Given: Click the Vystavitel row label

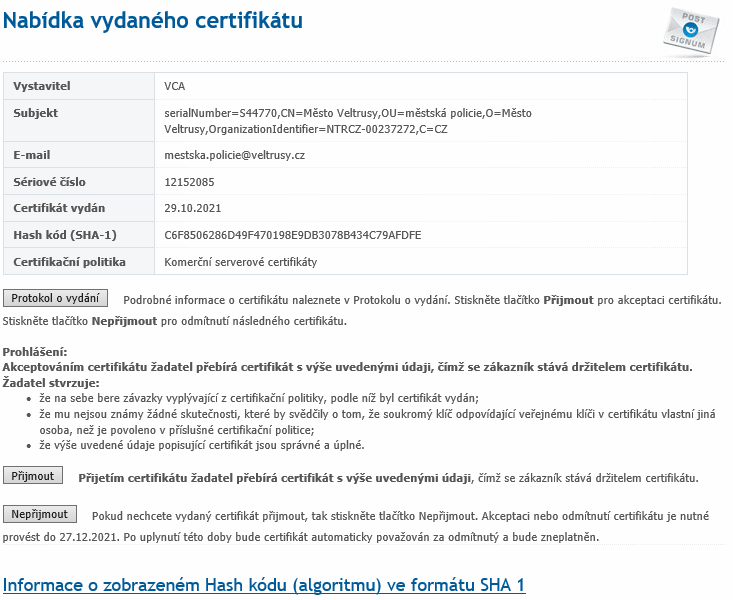Looking at the screenshot, I should coord(41,87).
